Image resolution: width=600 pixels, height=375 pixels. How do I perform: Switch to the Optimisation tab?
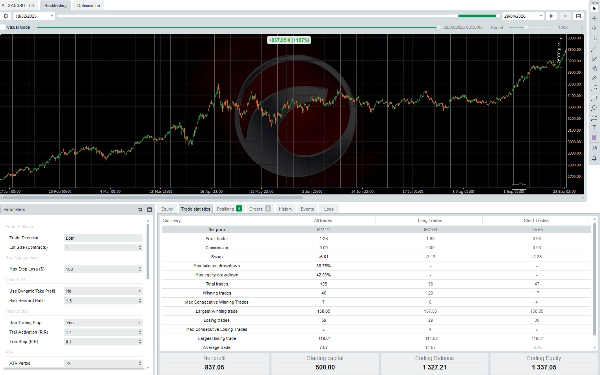(x=88, y=5)
